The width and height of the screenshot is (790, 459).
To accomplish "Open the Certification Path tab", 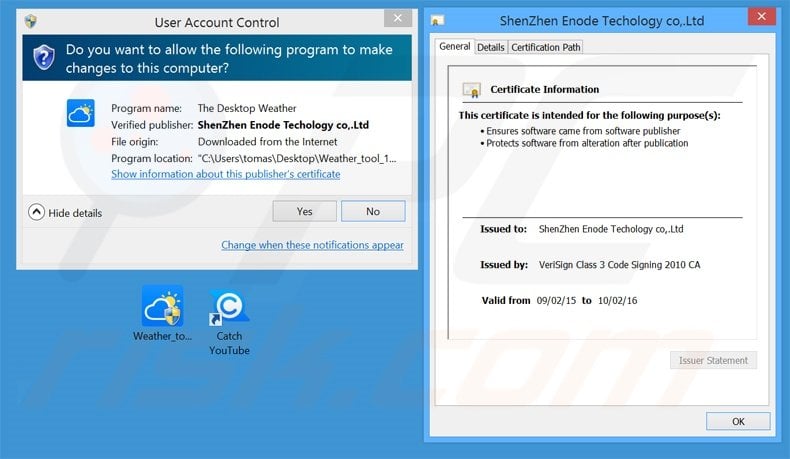I will point(546,47).
